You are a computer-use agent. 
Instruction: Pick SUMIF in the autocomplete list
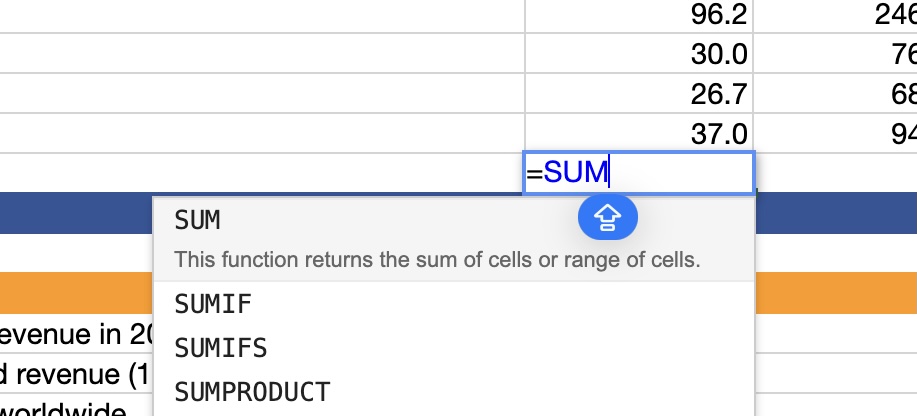pyautogui.click(x=454, y=304)
